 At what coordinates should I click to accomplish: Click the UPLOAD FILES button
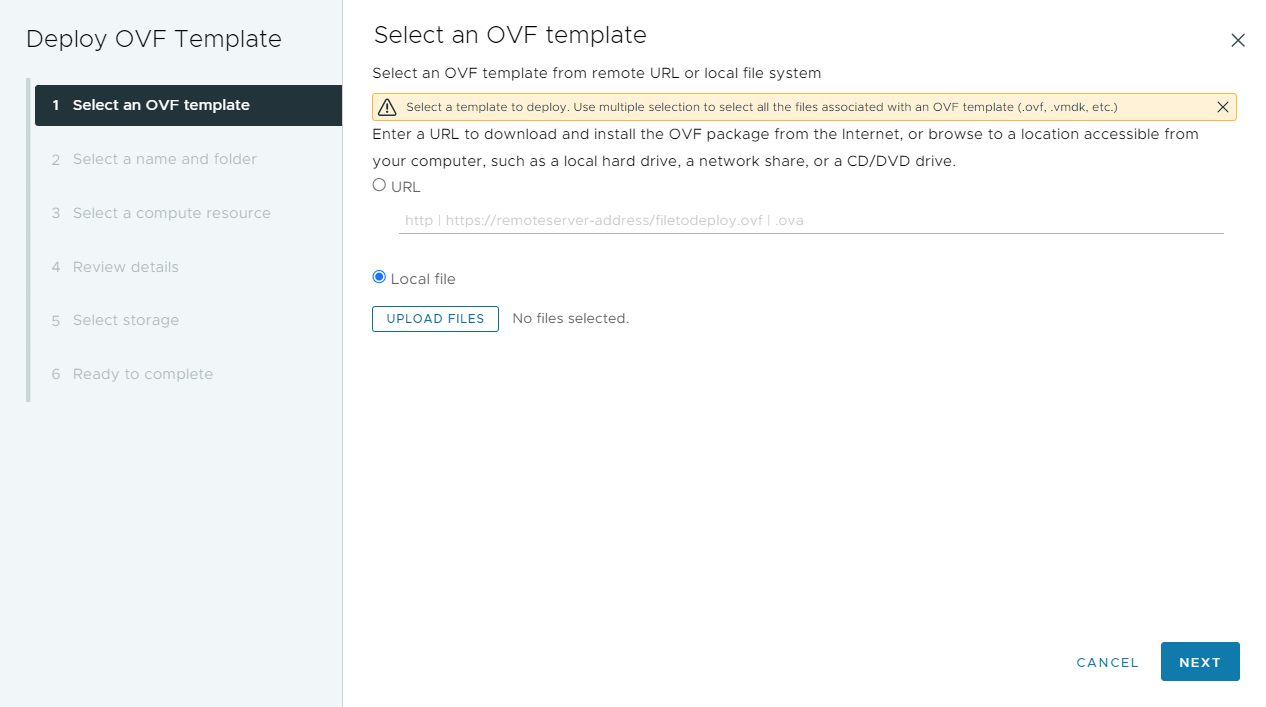(x=435, y=319)
